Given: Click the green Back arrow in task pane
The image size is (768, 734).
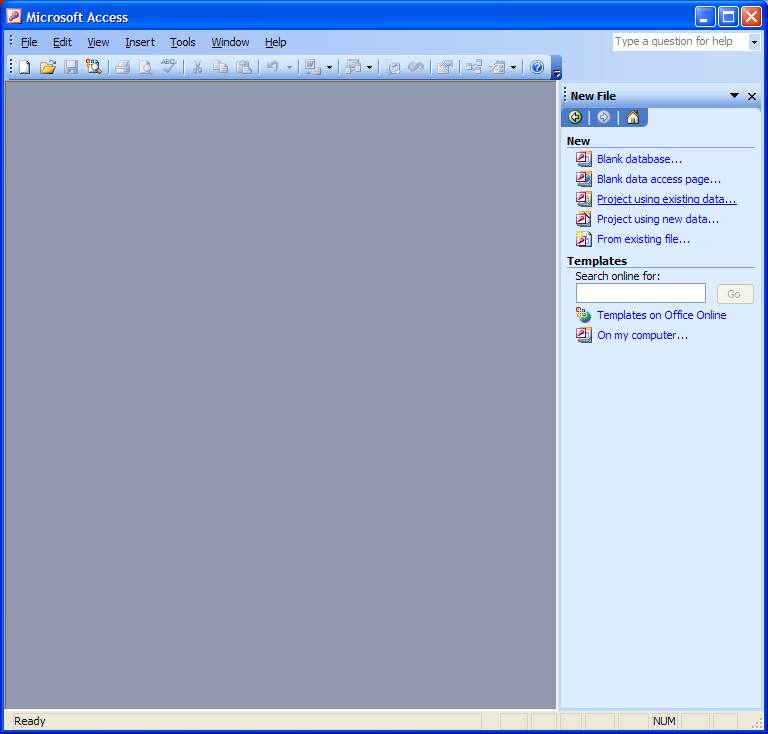Looking at the screenshot, I should pyautogui.click(x=575, y=118).
